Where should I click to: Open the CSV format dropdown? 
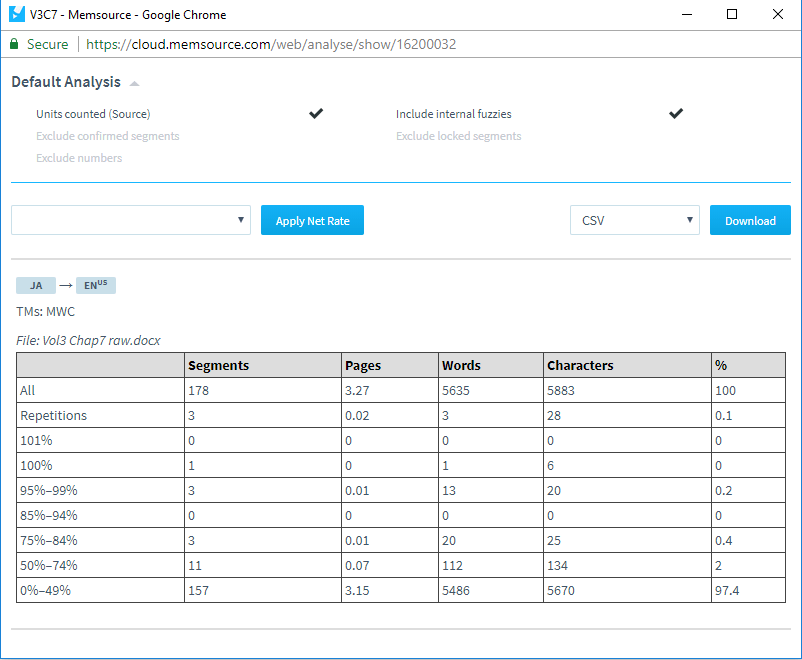(x=634, y=221)
